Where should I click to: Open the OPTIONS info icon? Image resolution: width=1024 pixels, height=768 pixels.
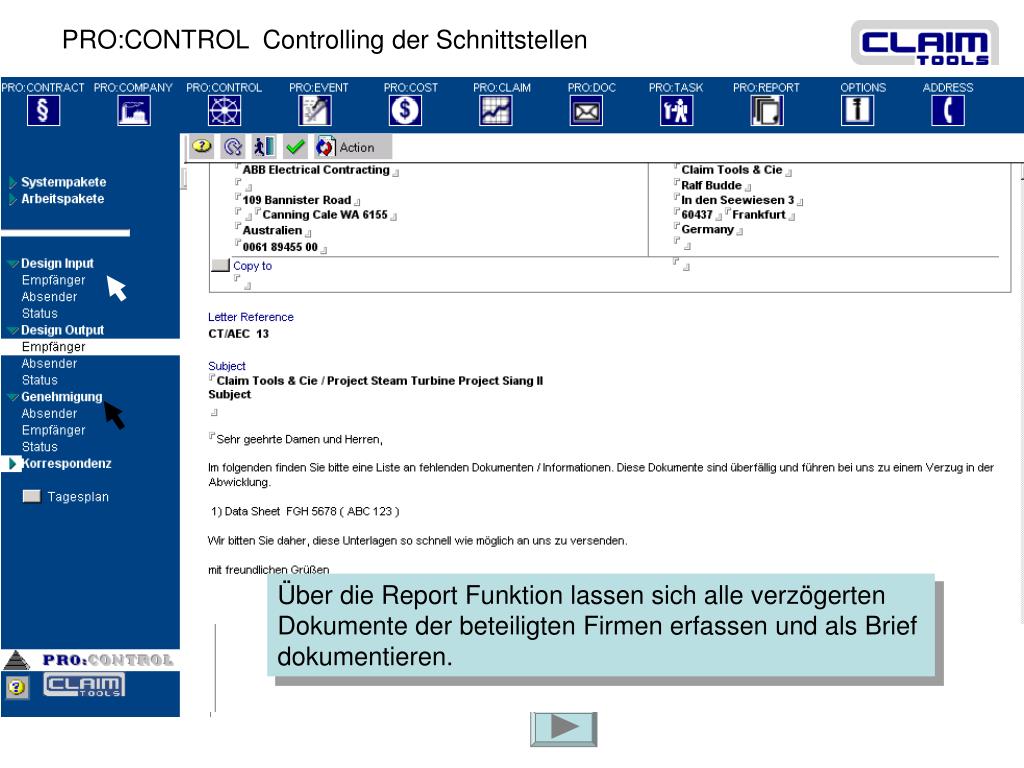(x=857, y=110)
